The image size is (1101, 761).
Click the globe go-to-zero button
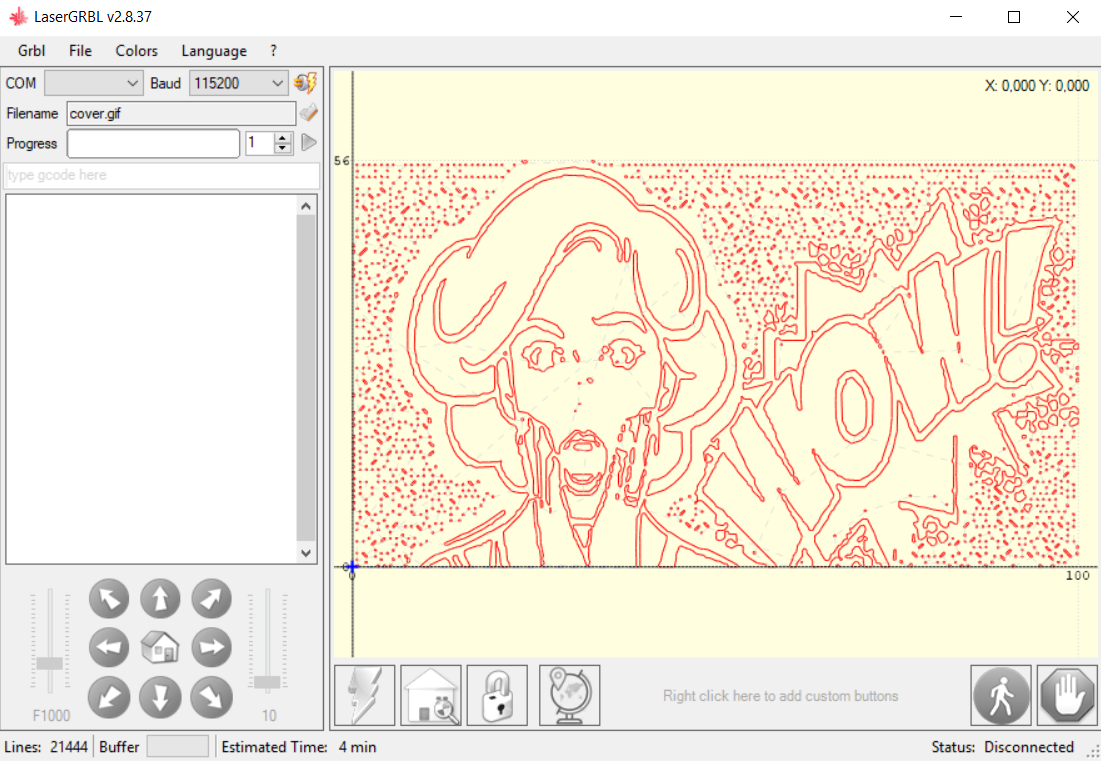569,695
